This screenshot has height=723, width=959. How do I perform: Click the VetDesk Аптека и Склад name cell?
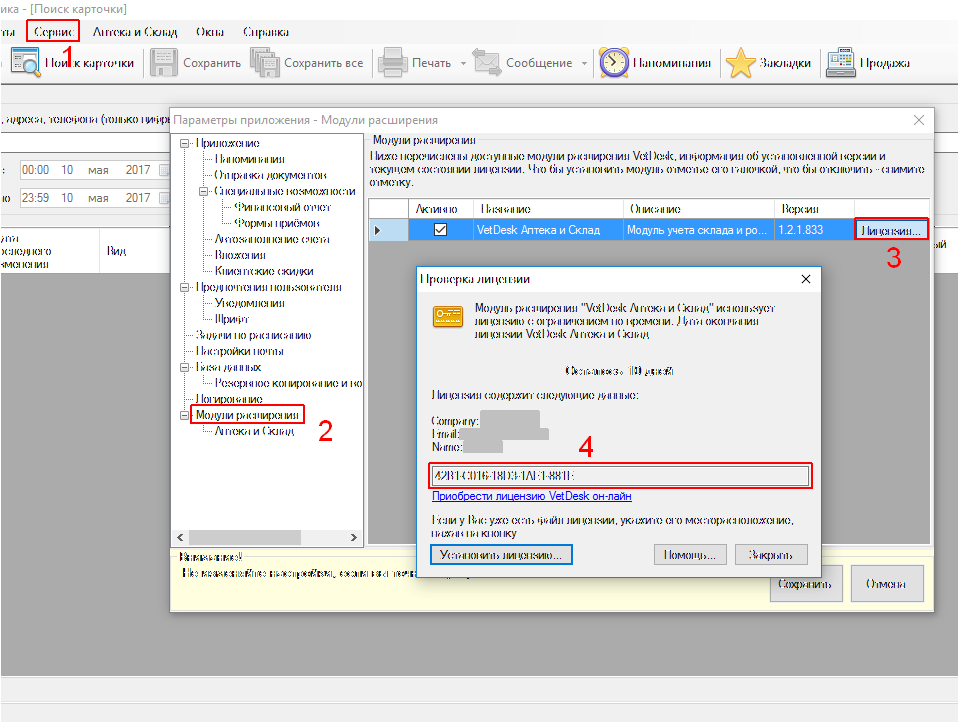coord(548,230)
